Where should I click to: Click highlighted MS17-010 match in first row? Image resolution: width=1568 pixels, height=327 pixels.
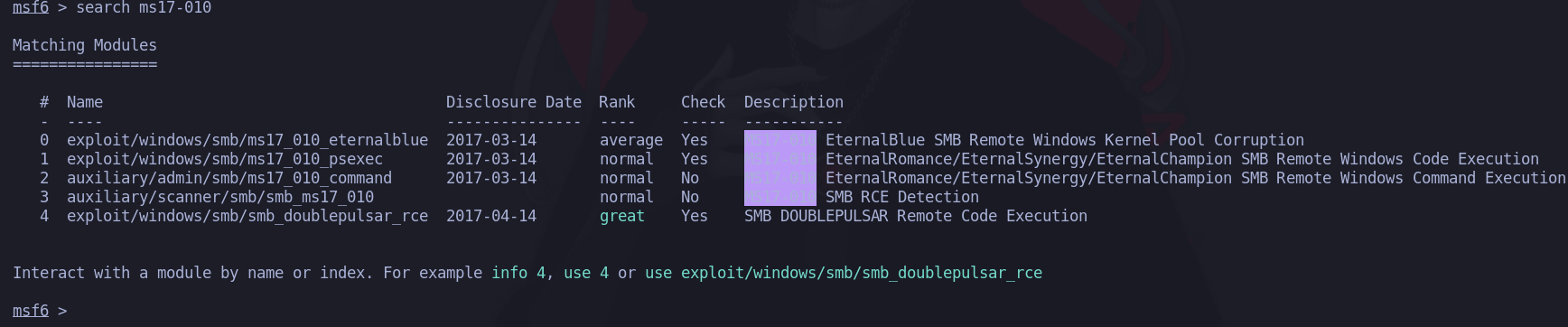click(x=780, y=140)
